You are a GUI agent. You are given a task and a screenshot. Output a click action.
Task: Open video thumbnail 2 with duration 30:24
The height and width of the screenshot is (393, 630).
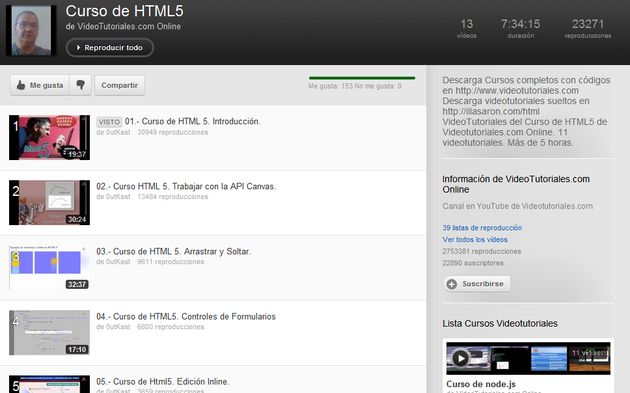pyautogui.click(x=49, y=203)
